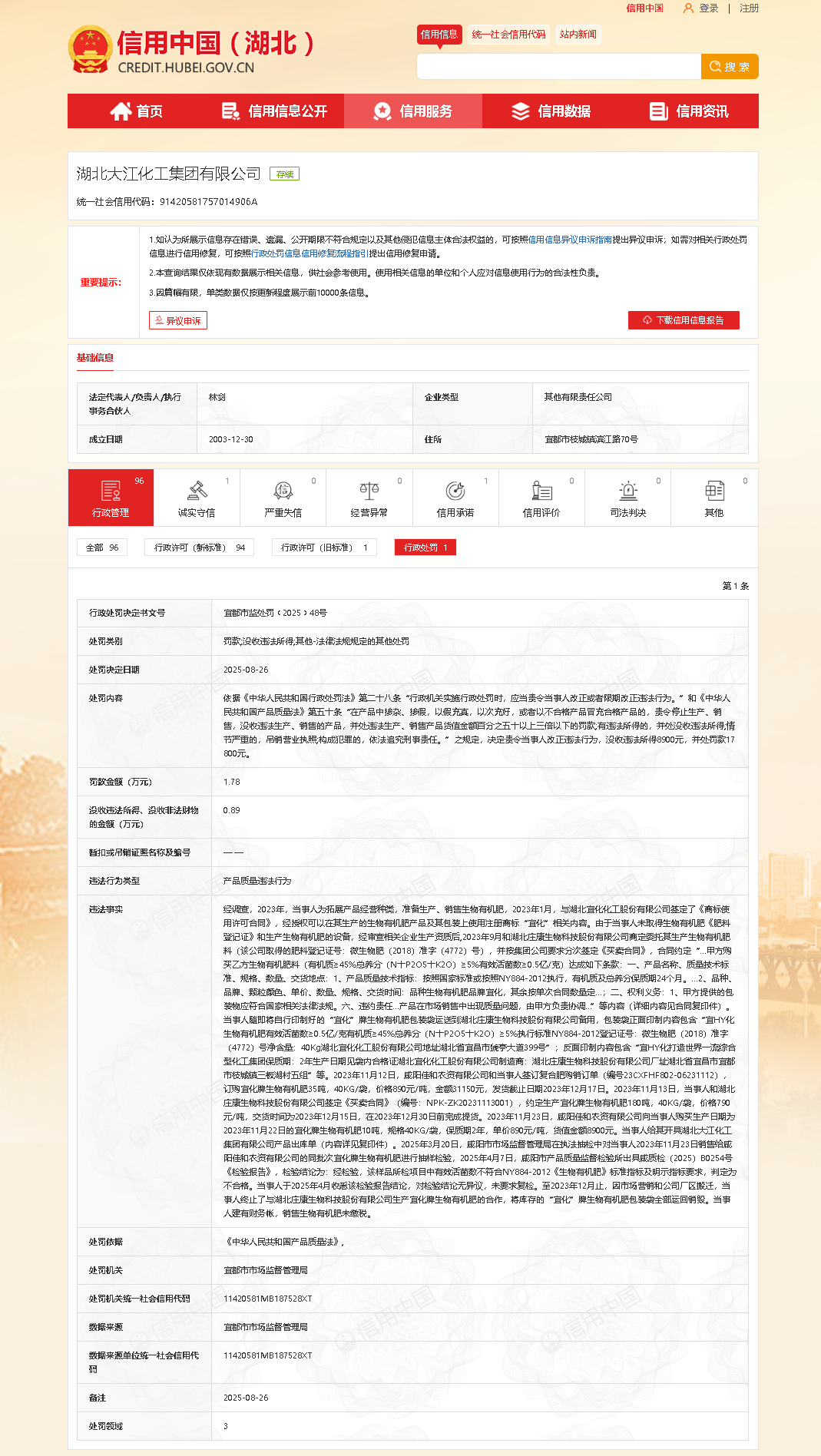Viewport: 821px width, 1456px height.
Task: Download the credit information report
Action: click(x=684, y=320)
